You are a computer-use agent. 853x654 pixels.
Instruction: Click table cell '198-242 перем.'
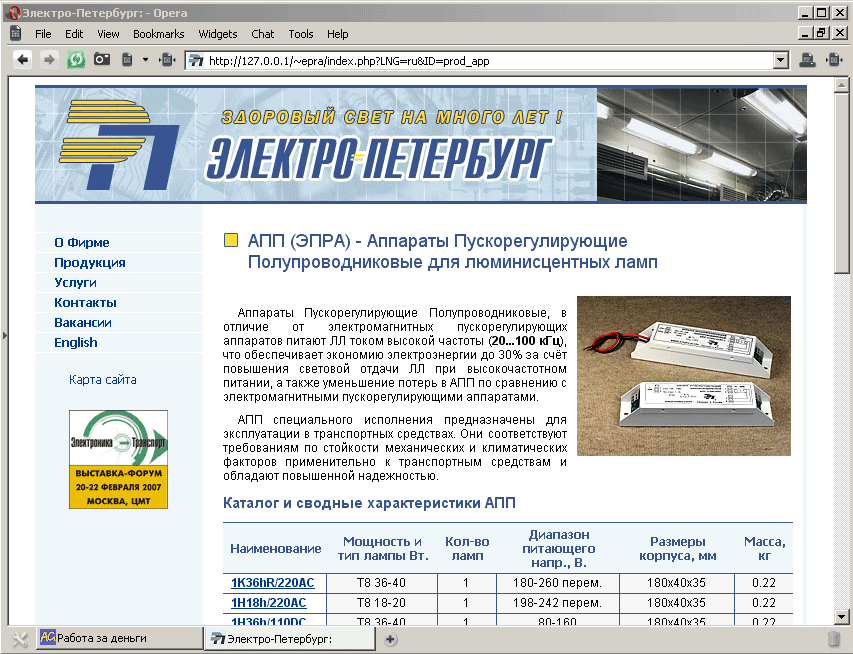[558, 603]
